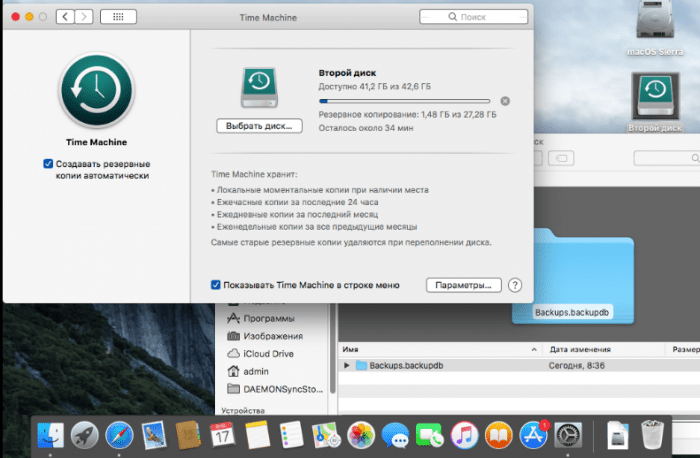Open Mail stamp icon in the Dock
Viewport: 700px width, 458px height.
154,435
